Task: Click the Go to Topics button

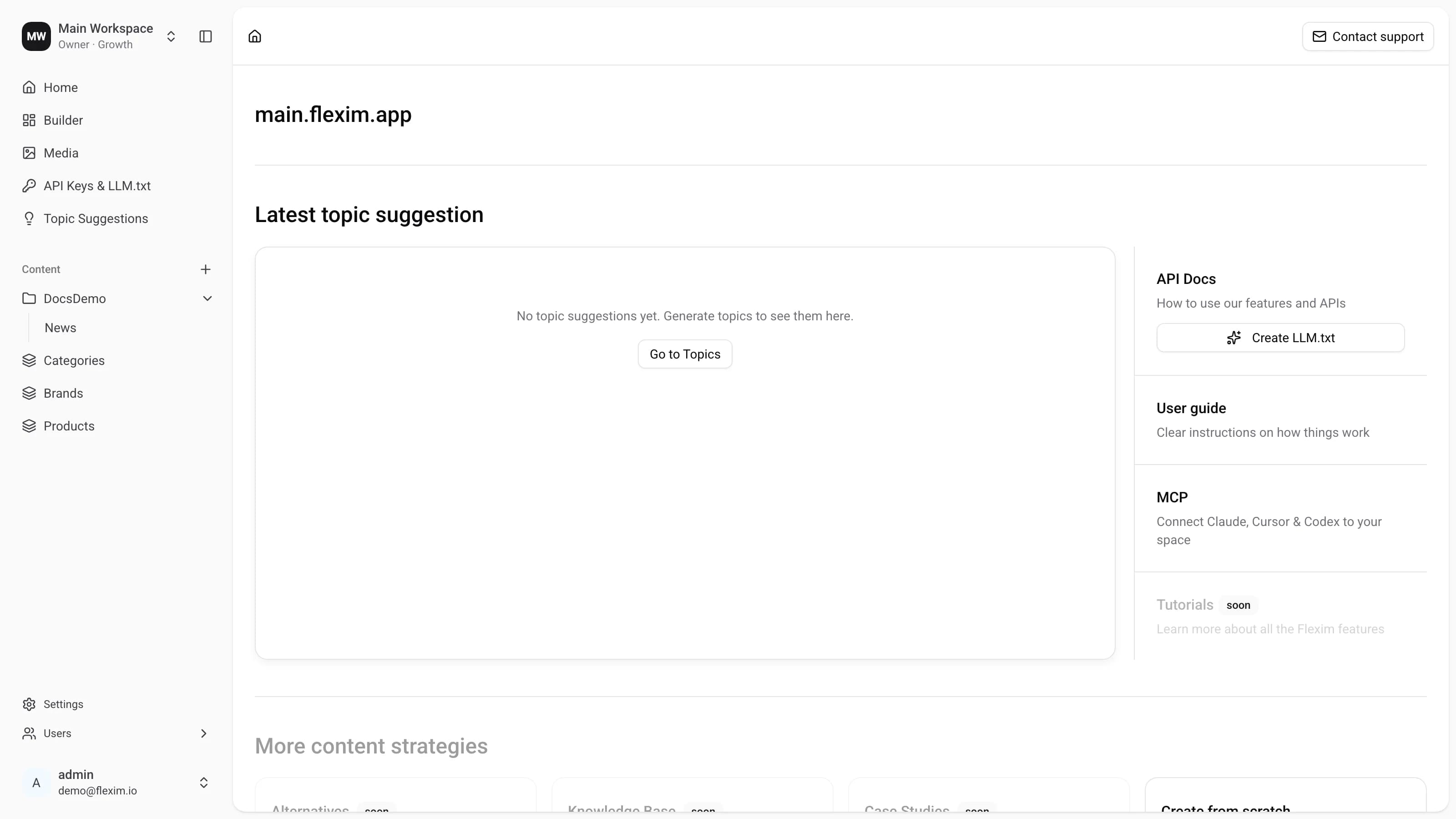Action: pos(685,354)
